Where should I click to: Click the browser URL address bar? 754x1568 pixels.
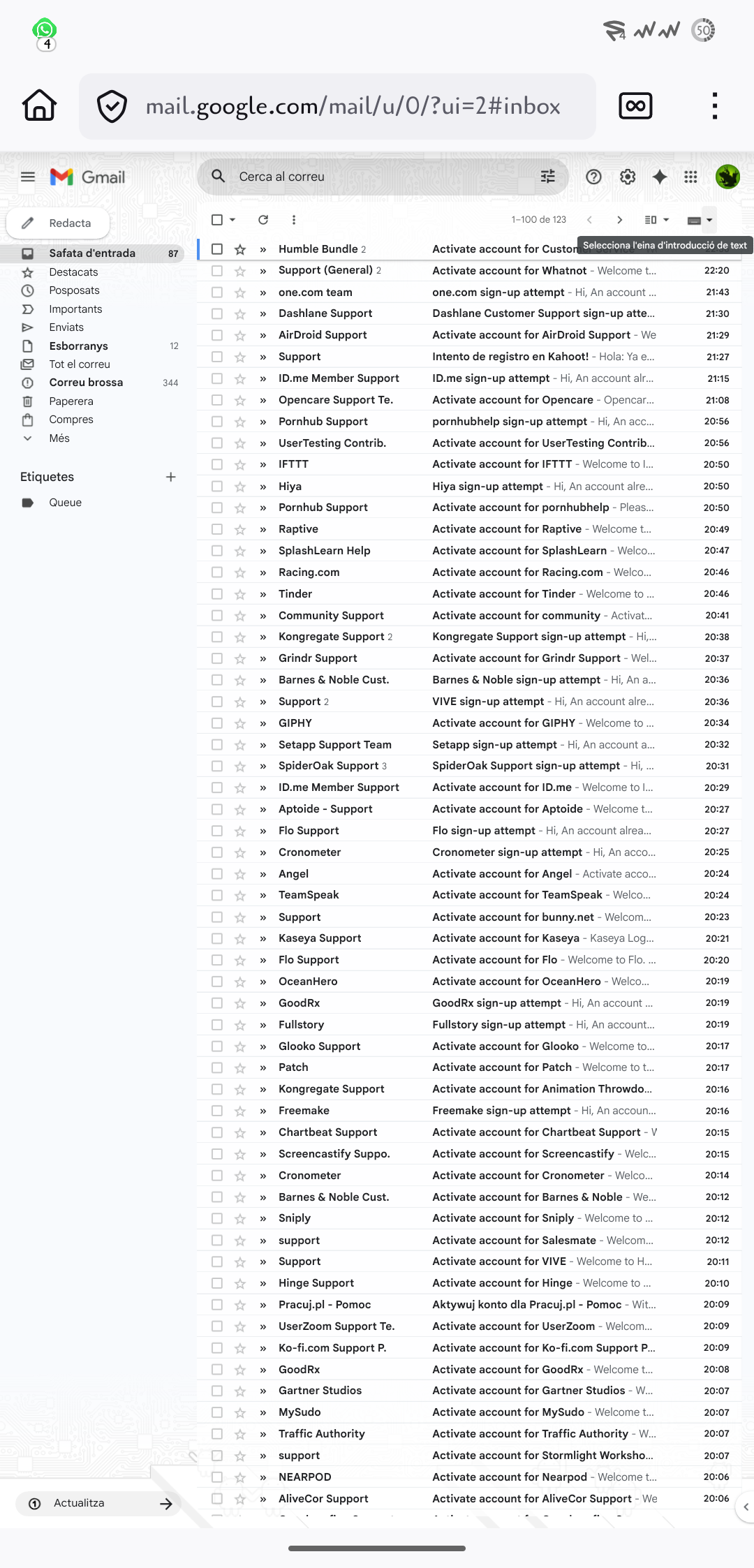pyautogui.click(x=338, y=106)
